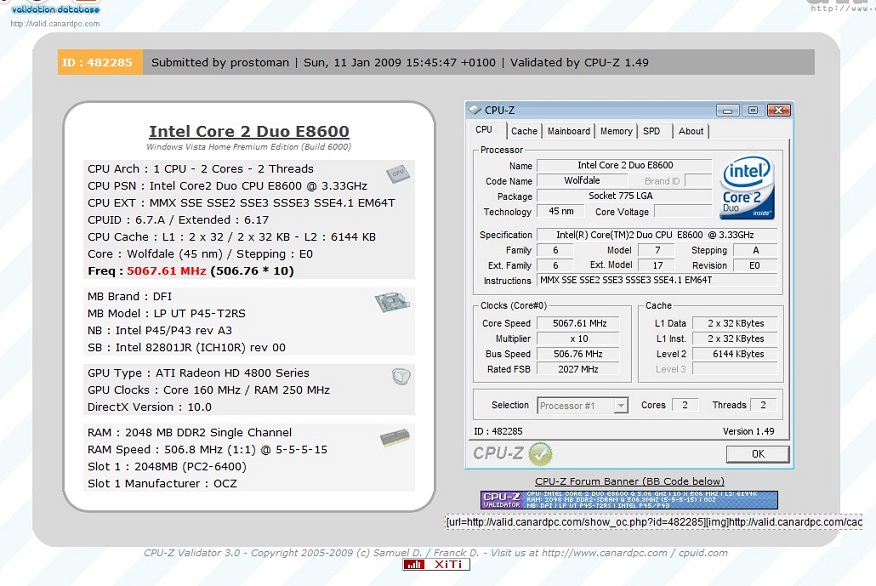Click the Slot 1 Manufacturer : OCZ line
The image size is (876, 586).
[162, 484]
